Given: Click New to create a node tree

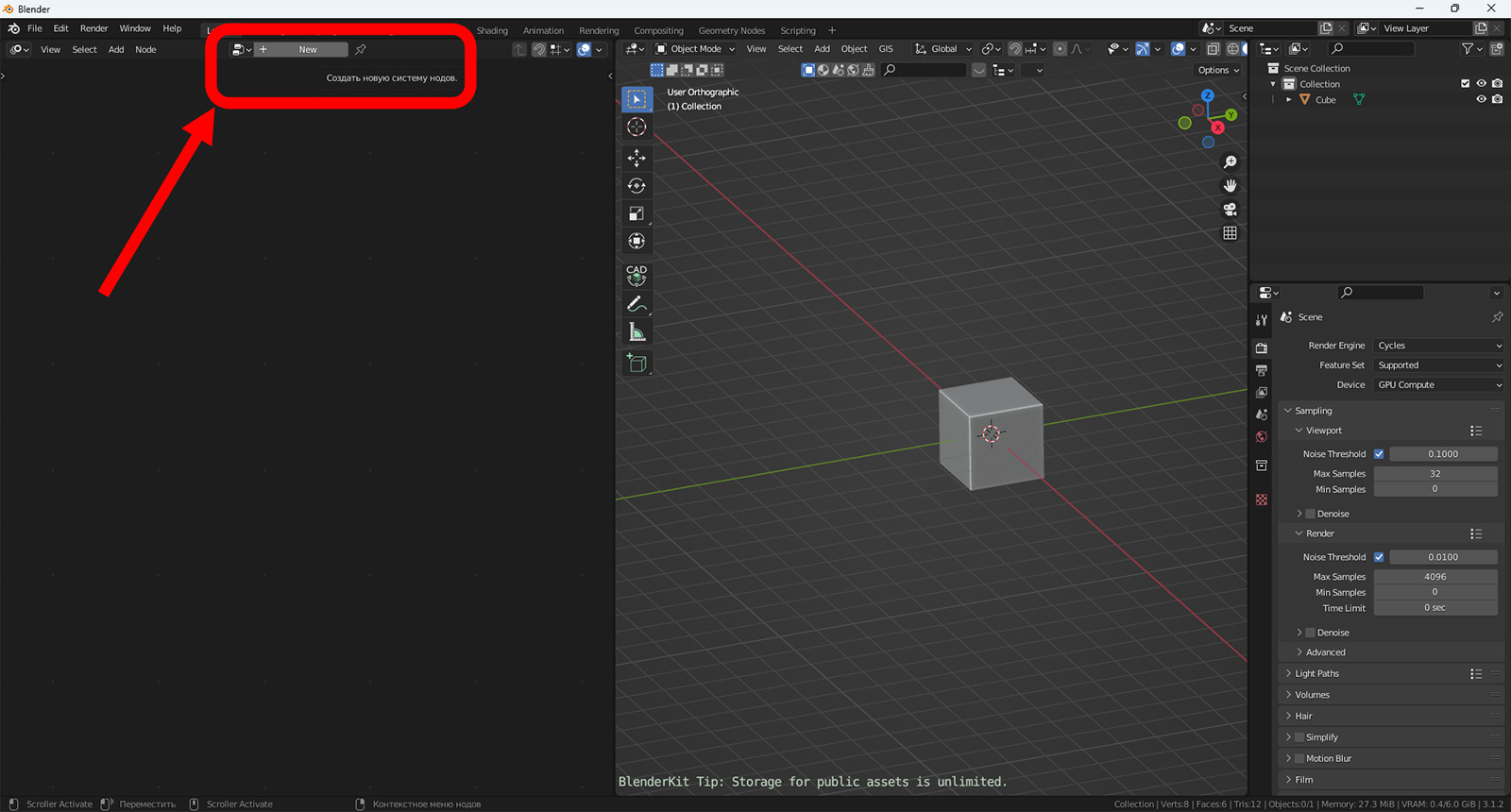Looking at the screenshot, I should (x=308, y=49).
